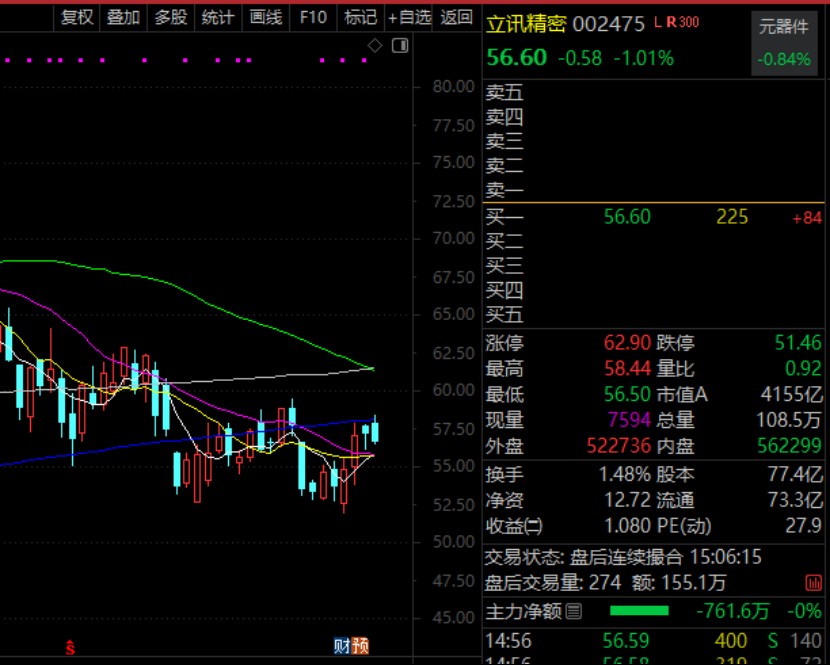Open the 财 financial report marker
830x665 pixels.
click(x=342, y=645)
